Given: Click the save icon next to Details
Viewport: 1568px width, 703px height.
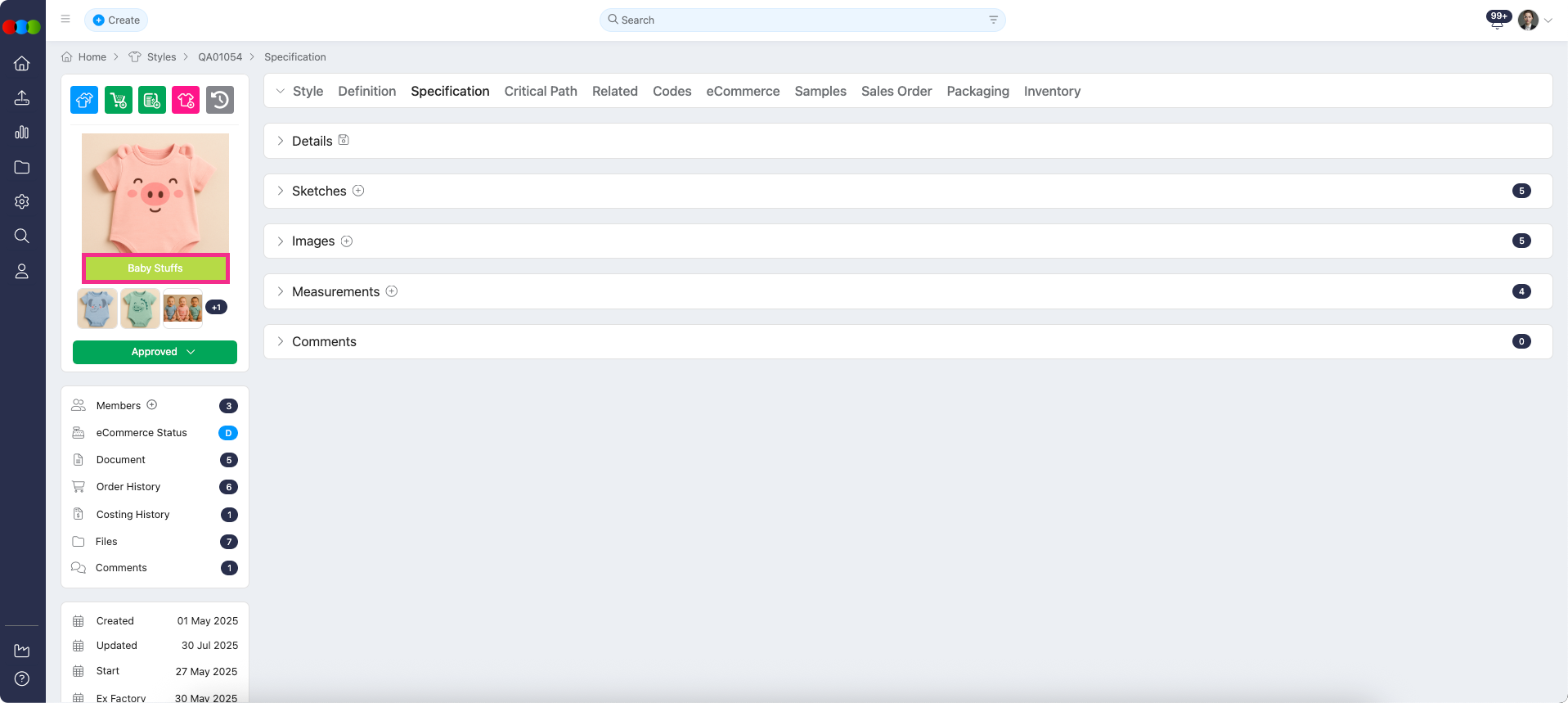Looking at the screenshot, I should [344, 140].
